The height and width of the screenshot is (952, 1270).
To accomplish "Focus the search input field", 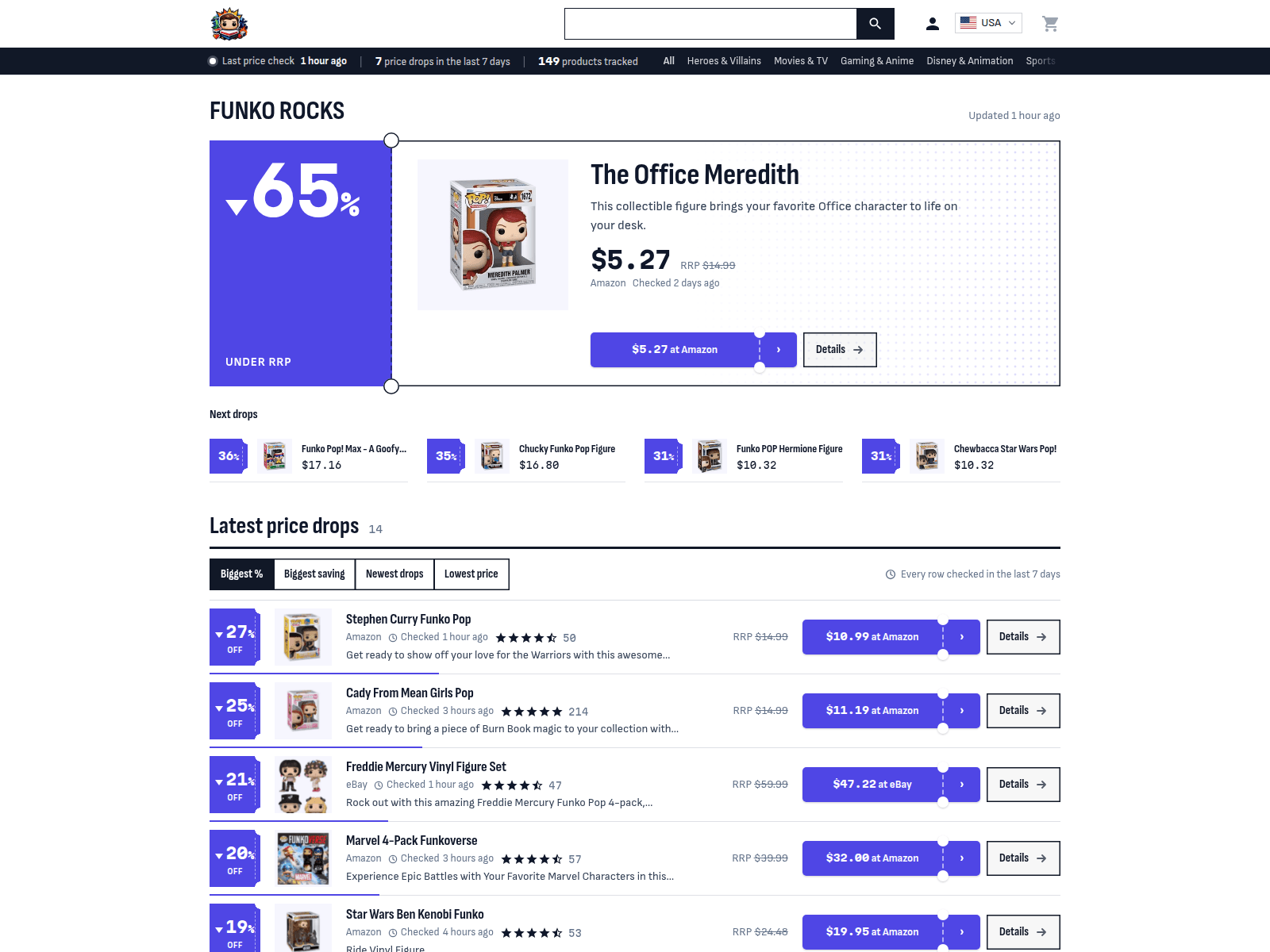I will click(x=710, y=24).
